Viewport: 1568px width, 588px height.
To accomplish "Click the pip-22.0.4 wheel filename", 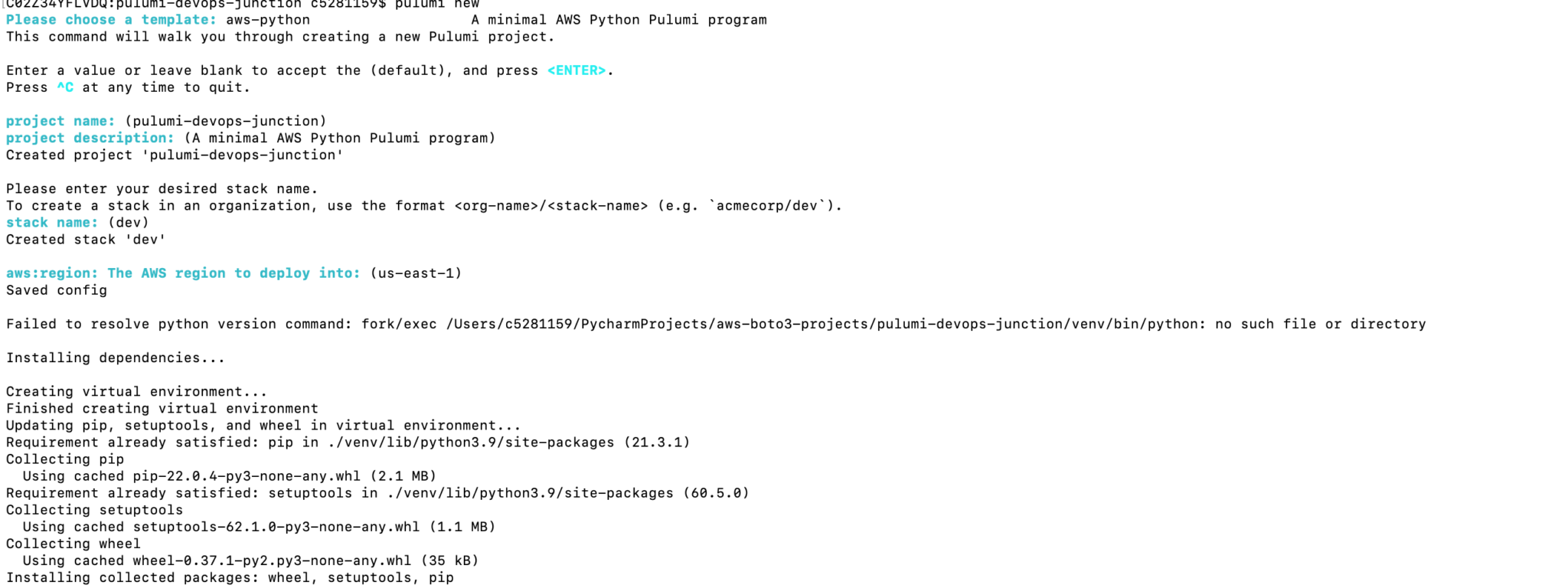I will tap(247, 476).
